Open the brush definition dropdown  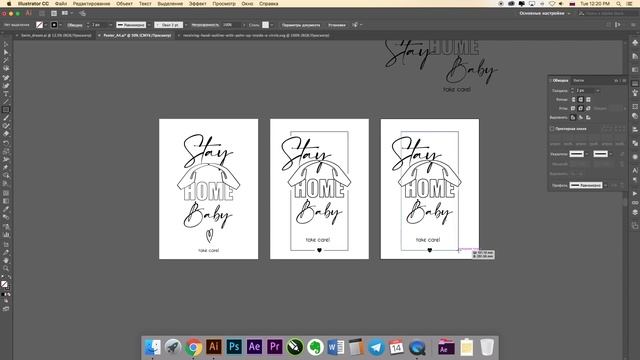(186, 25)
